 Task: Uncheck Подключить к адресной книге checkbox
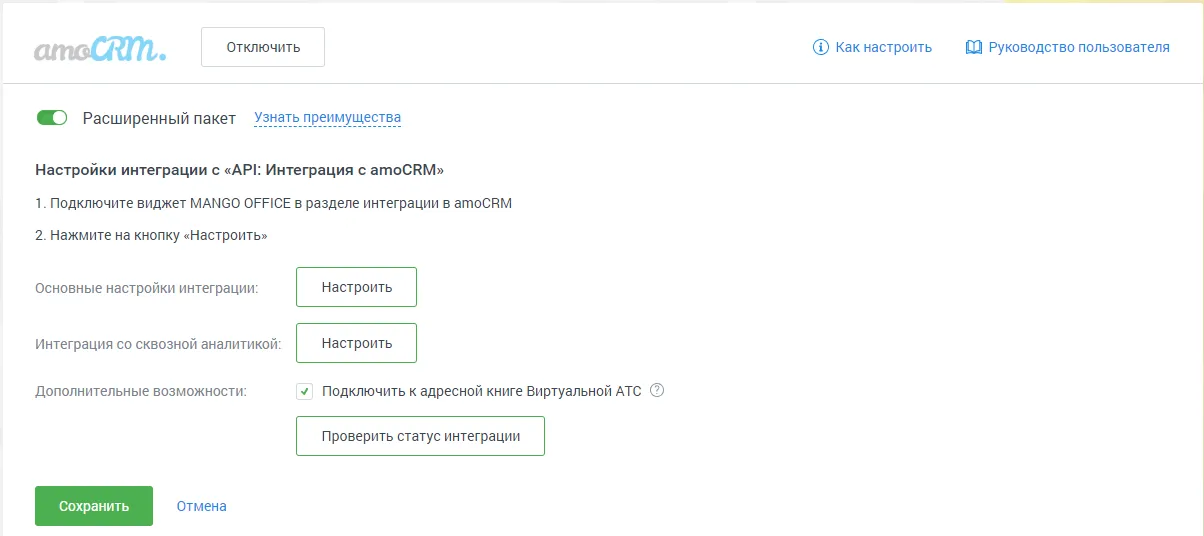click(305, 391)
